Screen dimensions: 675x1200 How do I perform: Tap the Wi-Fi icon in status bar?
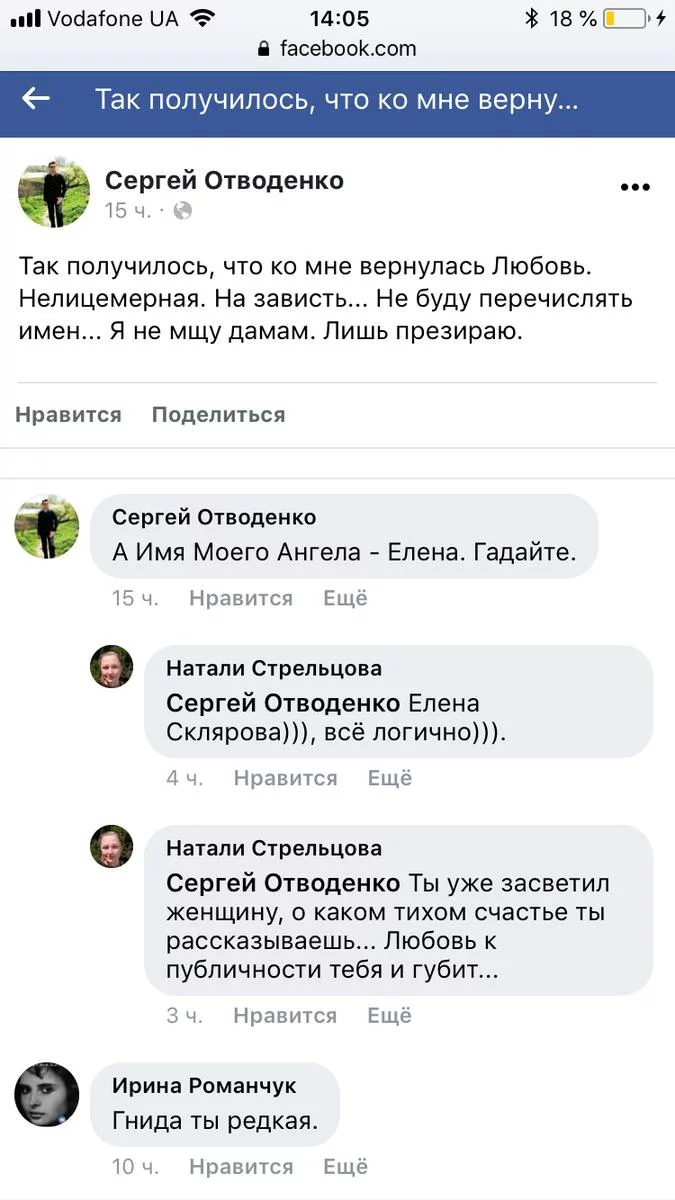(x=203, y=18)
